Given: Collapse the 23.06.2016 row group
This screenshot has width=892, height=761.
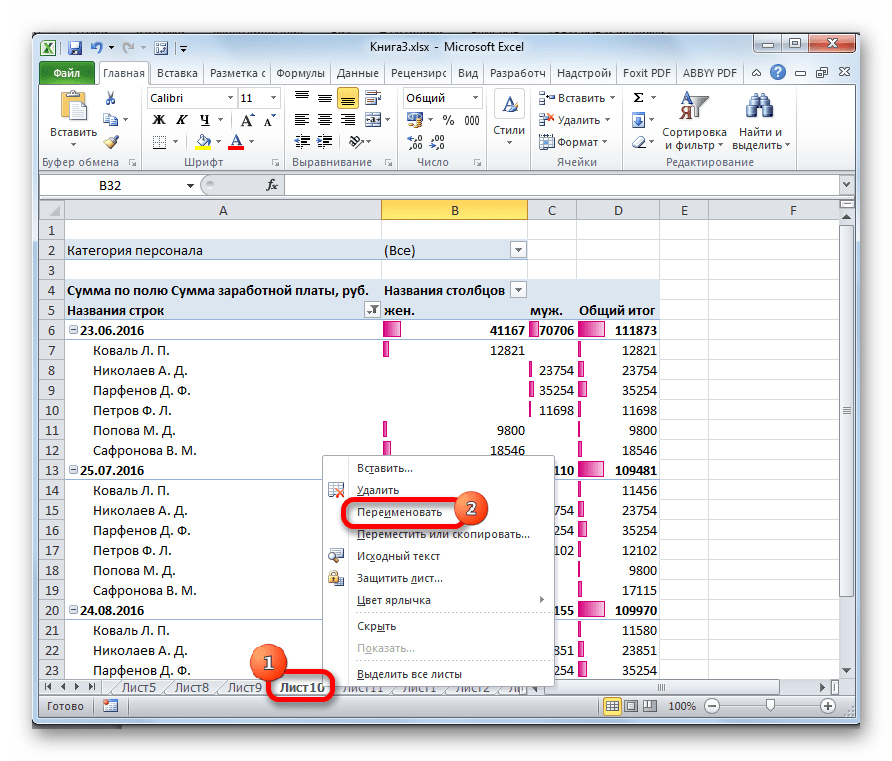Looking at the screenshot, I should click(x=73, y=330).
